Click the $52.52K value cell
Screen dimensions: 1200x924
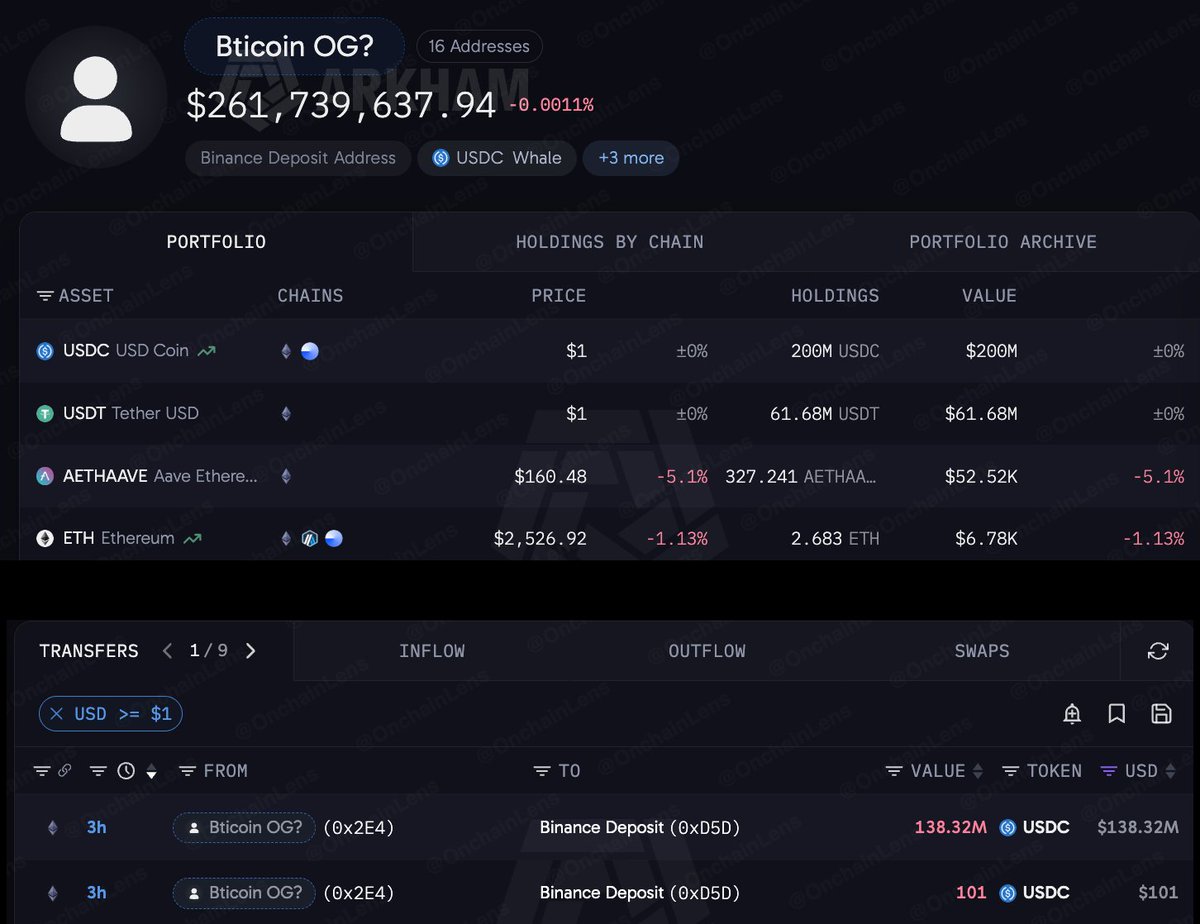pos(981,476)
